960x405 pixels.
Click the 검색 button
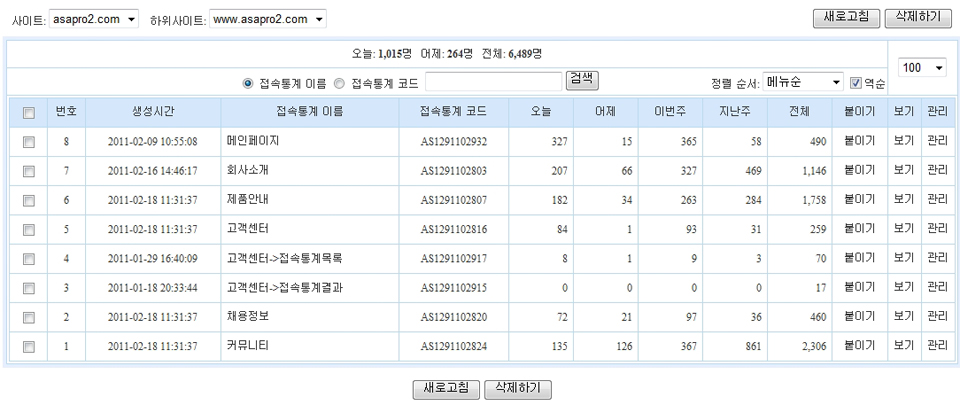[582, 79]
